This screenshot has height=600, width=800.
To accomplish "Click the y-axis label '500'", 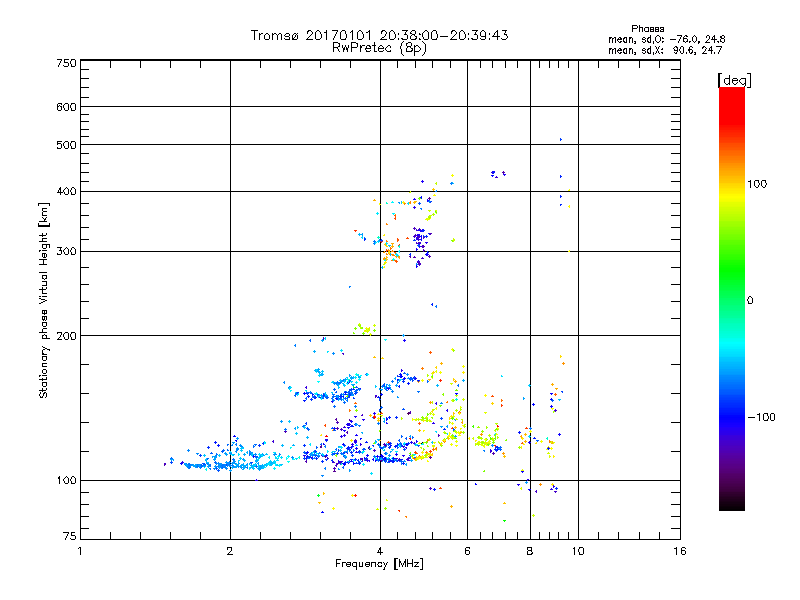I will coord(66,145).
